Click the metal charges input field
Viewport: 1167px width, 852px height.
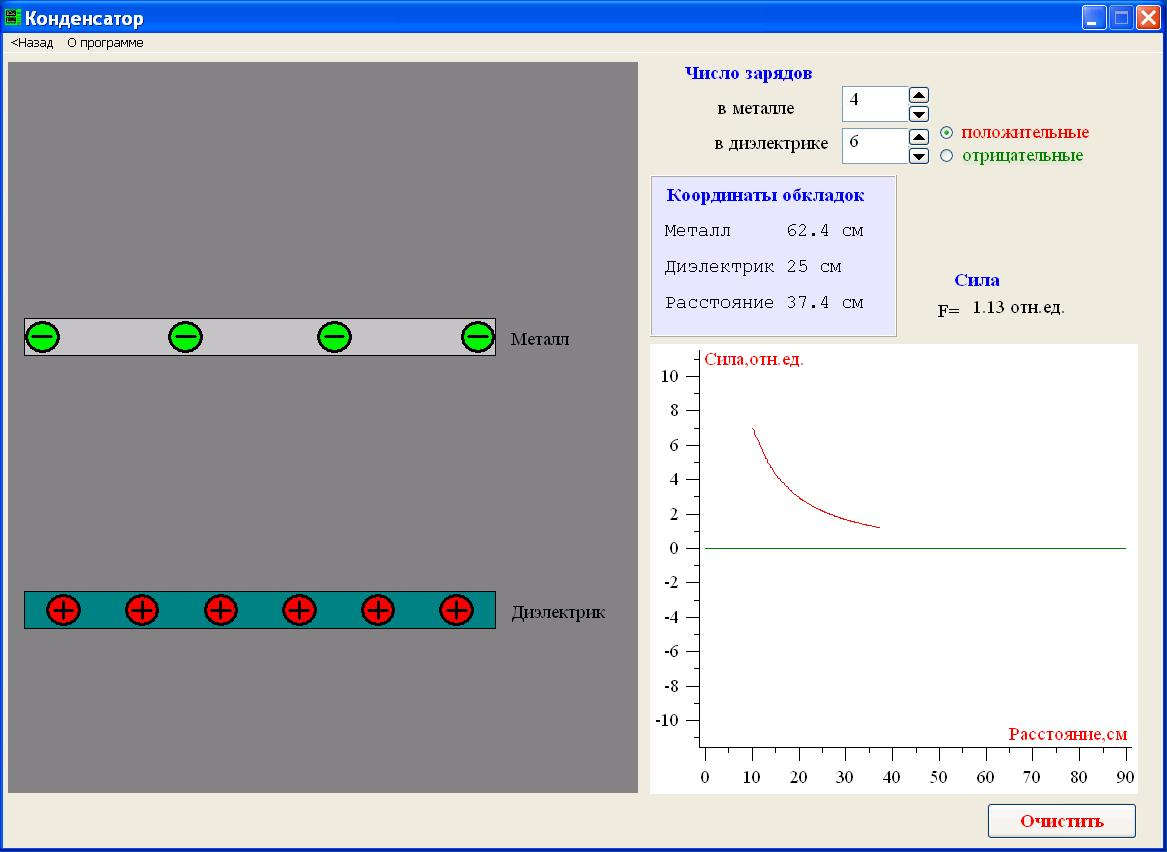point(874,103)
